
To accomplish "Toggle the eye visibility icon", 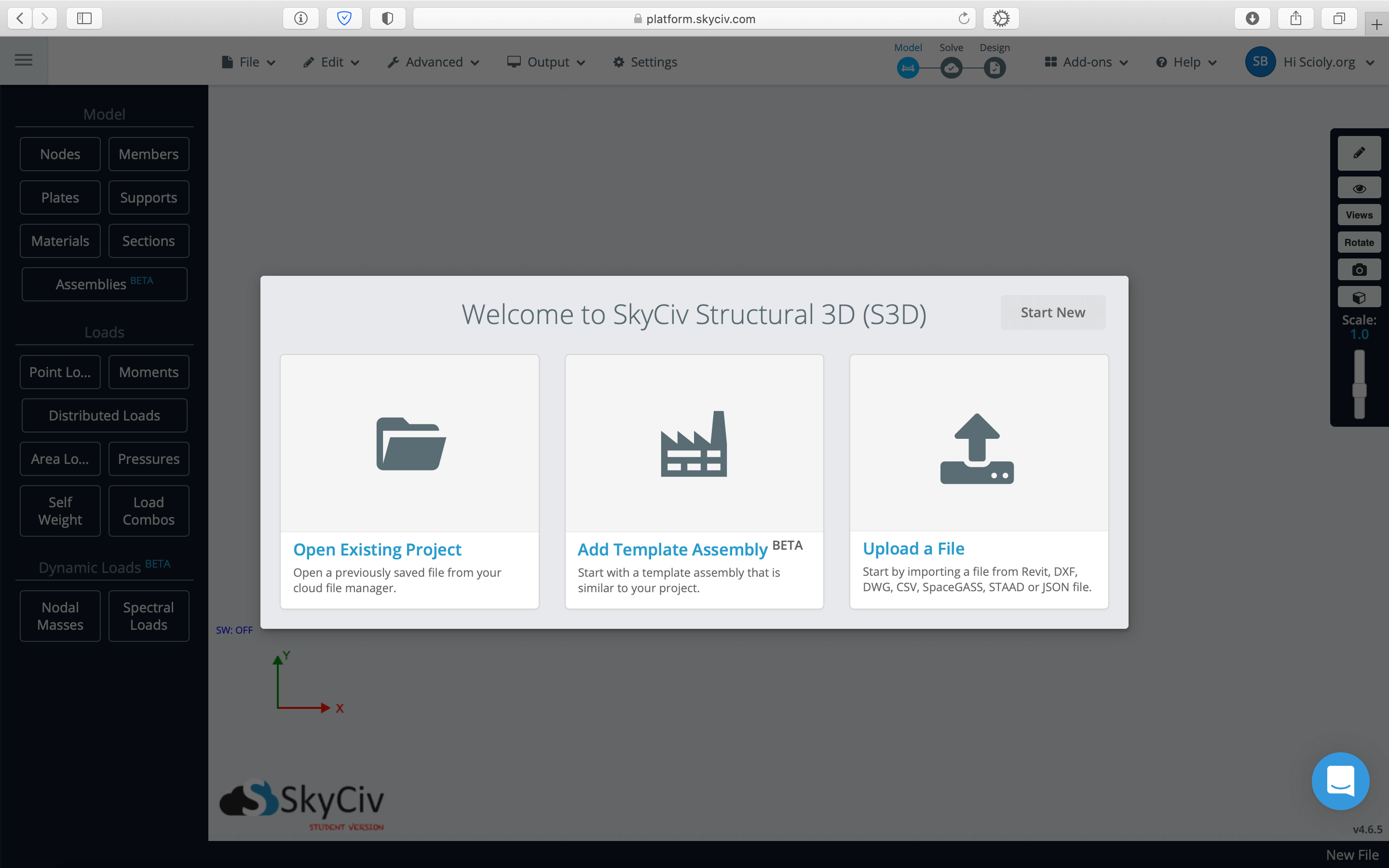I will (1359, 188).
